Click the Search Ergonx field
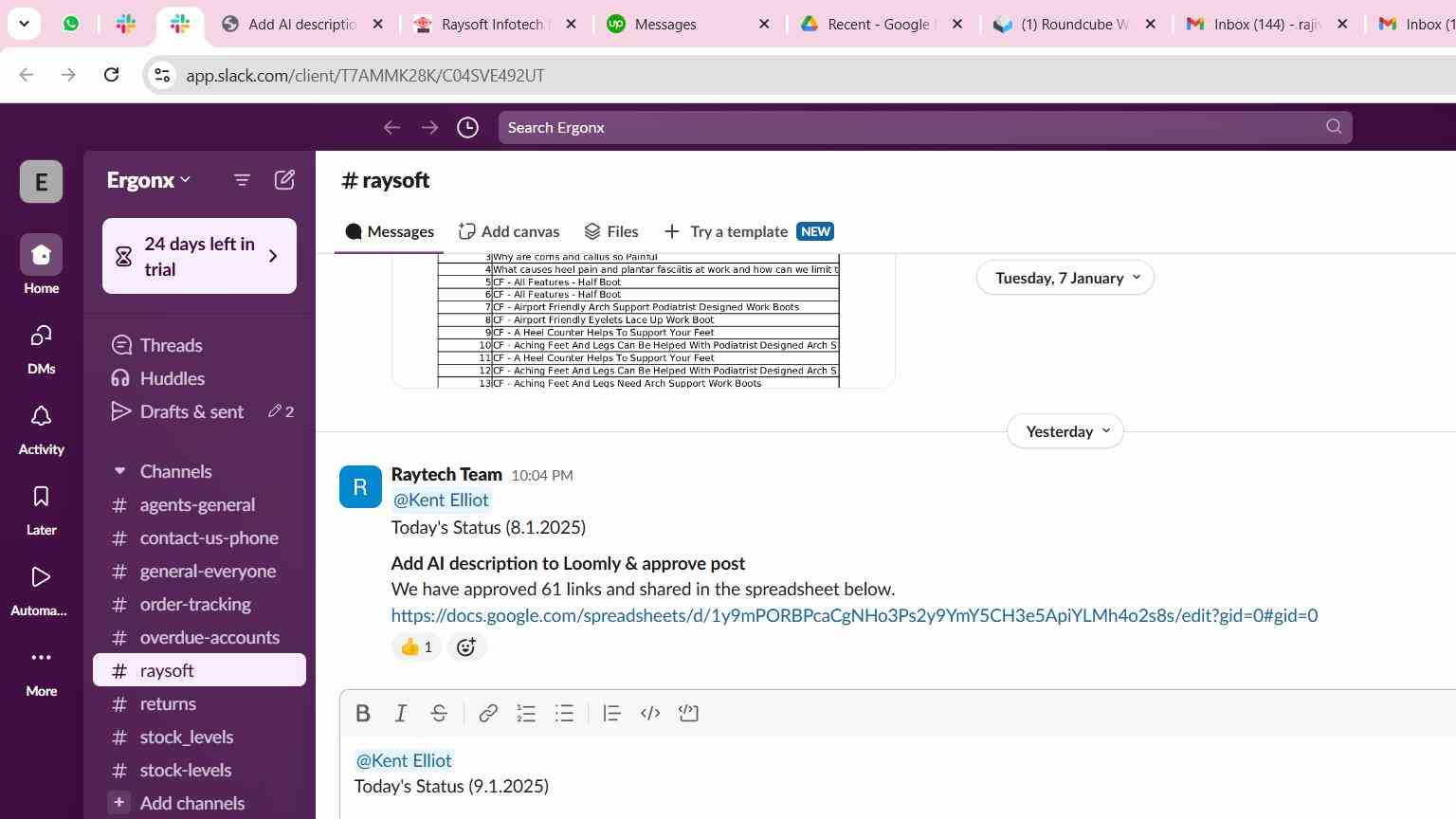This screenshot has width=1456, height=819. [924, 127]
